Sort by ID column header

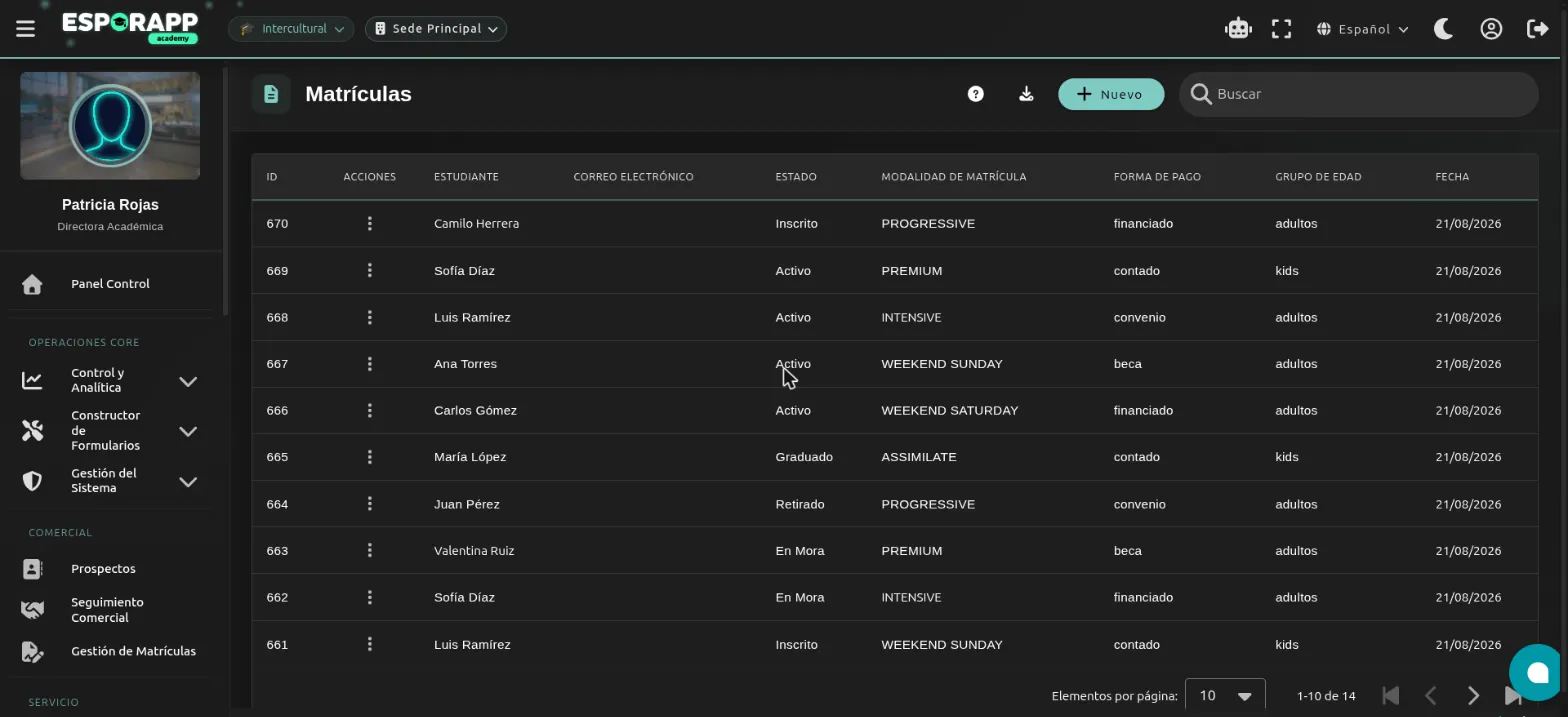point(272,177)
